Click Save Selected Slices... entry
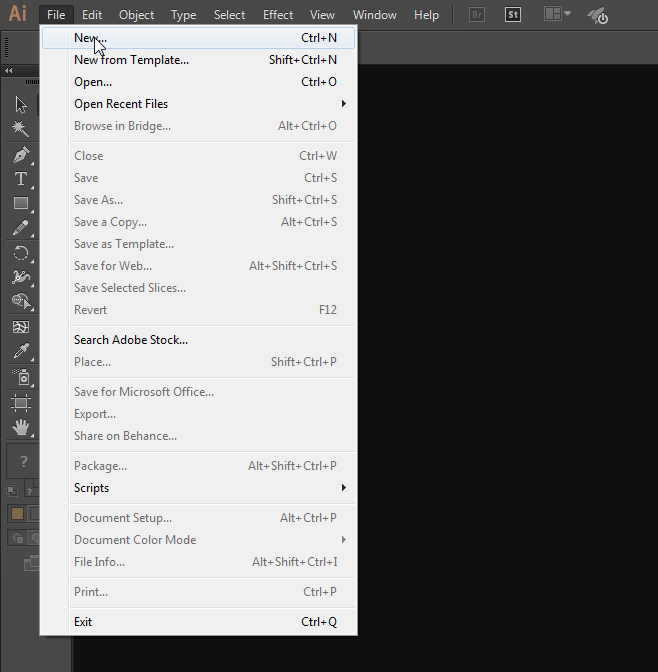 click(x=198, y=288)
